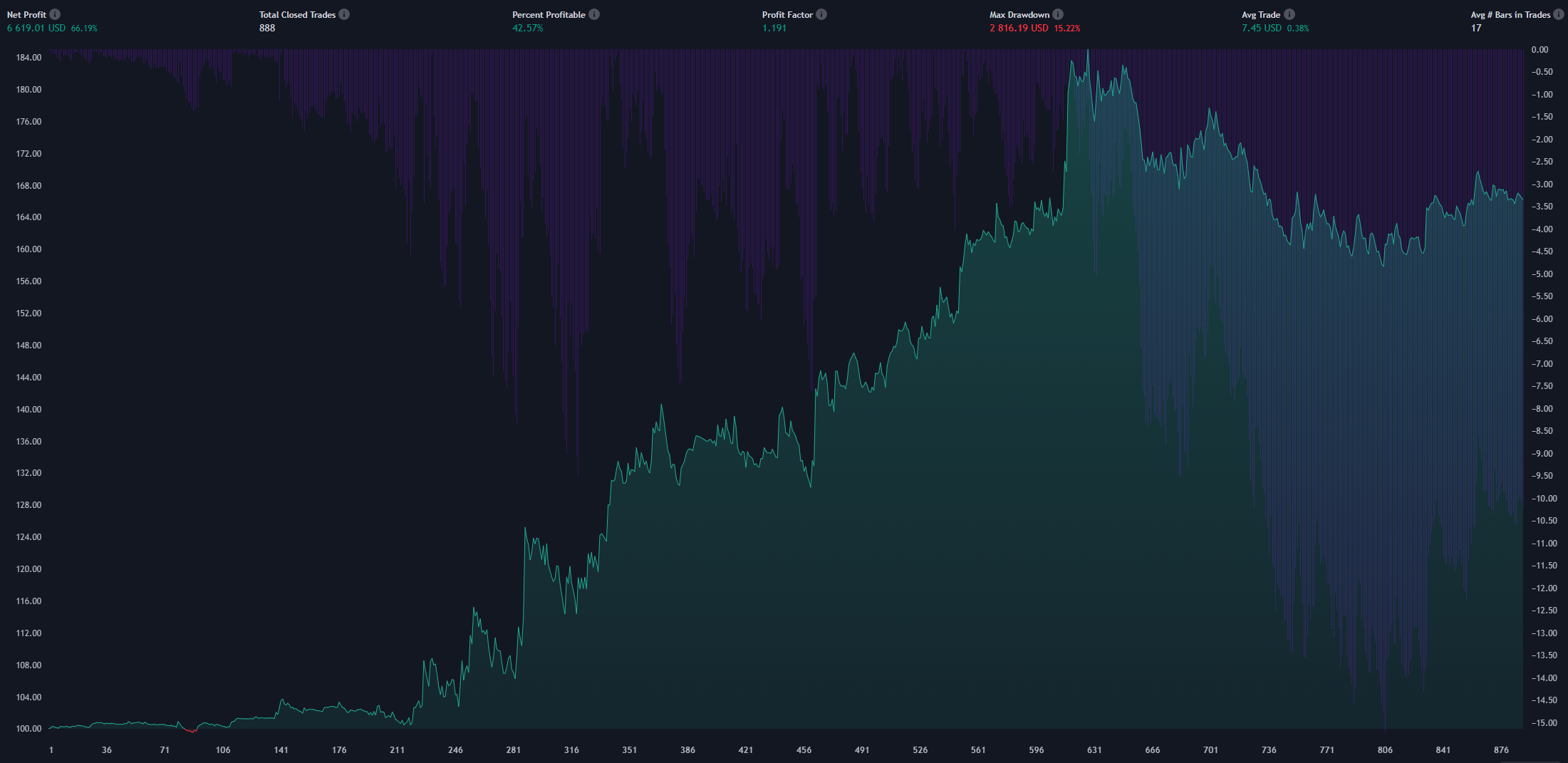1568x763 pixels.
Task: Click the 66.19% net profit percentage
Action: click(84, 28)
